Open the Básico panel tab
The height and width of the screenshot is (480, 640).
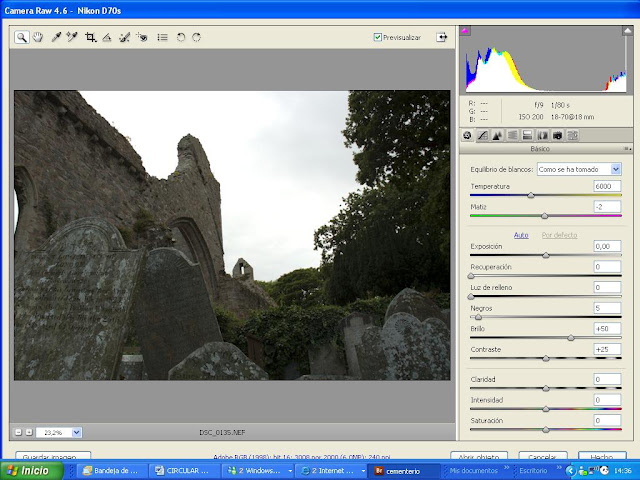(467, 136)
